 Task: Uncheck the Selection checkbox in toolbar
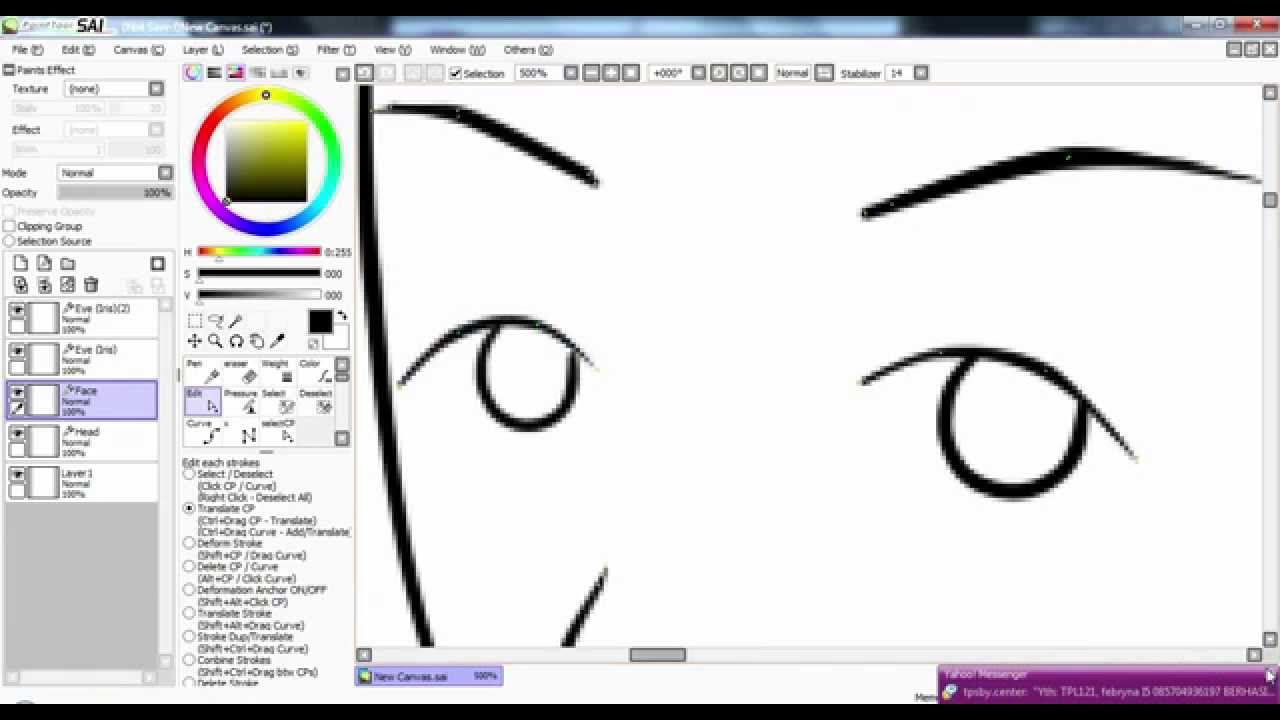pos(456,72)
